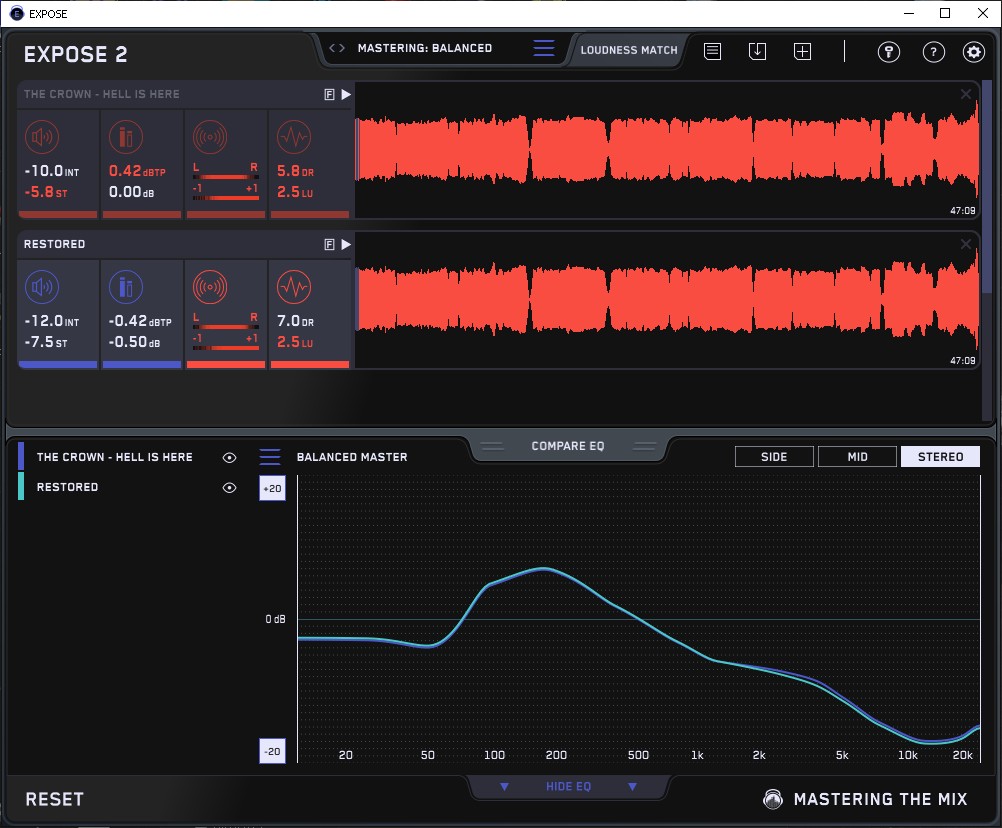The width and height of the screenshot is (1002, 828).
Task: Click the Mastering: Balanced preset name
Action: pos(425,48)
